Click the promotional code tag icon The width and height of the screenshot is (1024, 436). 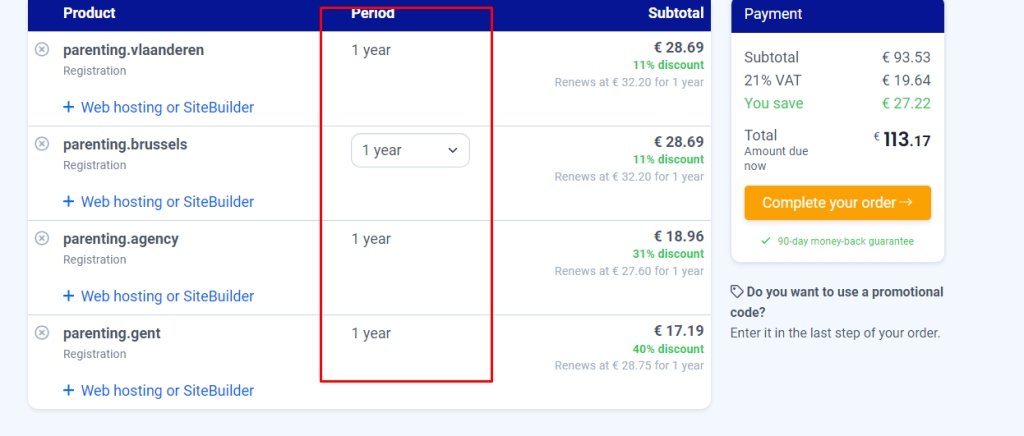737,292
